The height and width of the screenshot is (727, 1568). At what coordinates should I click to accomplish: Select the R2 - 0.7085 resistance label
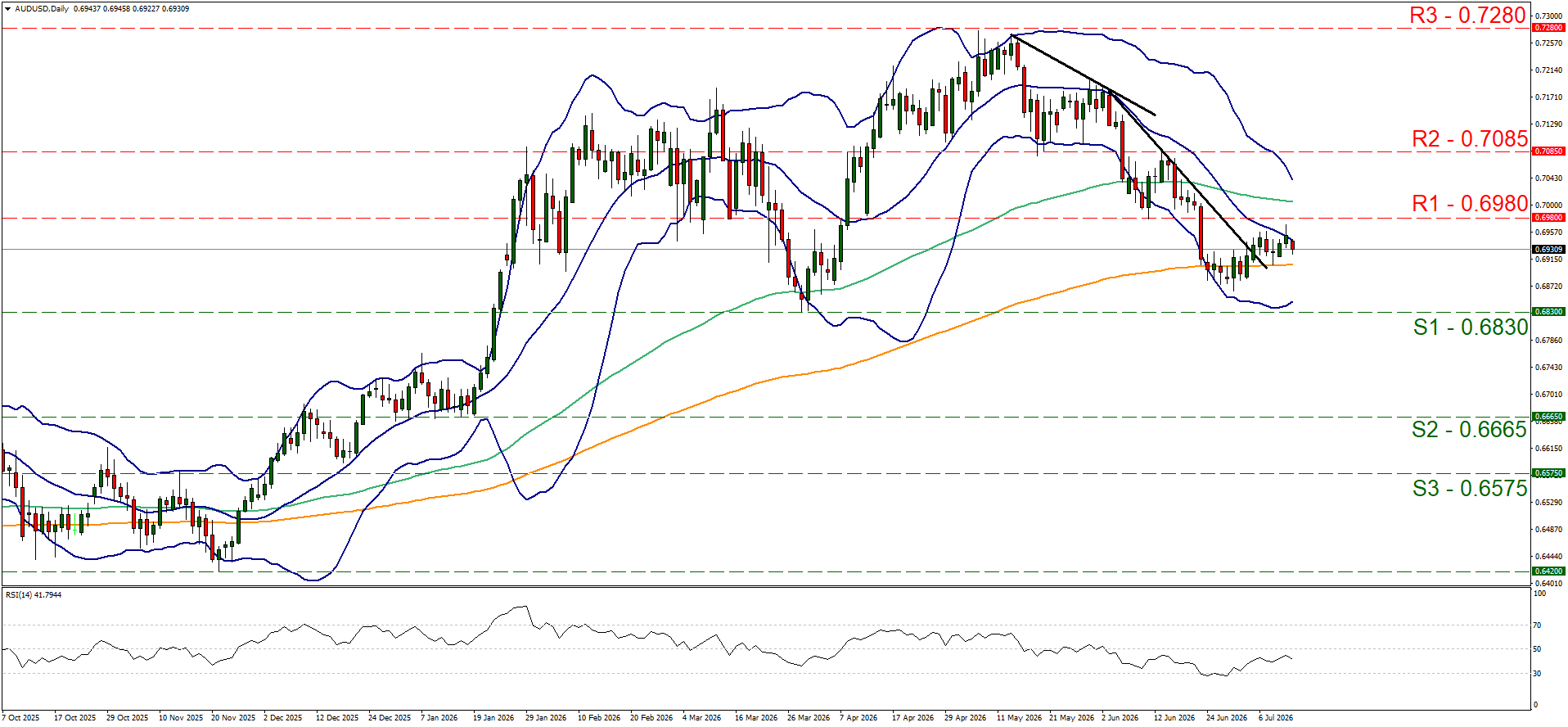click(x=1470, y=139)
